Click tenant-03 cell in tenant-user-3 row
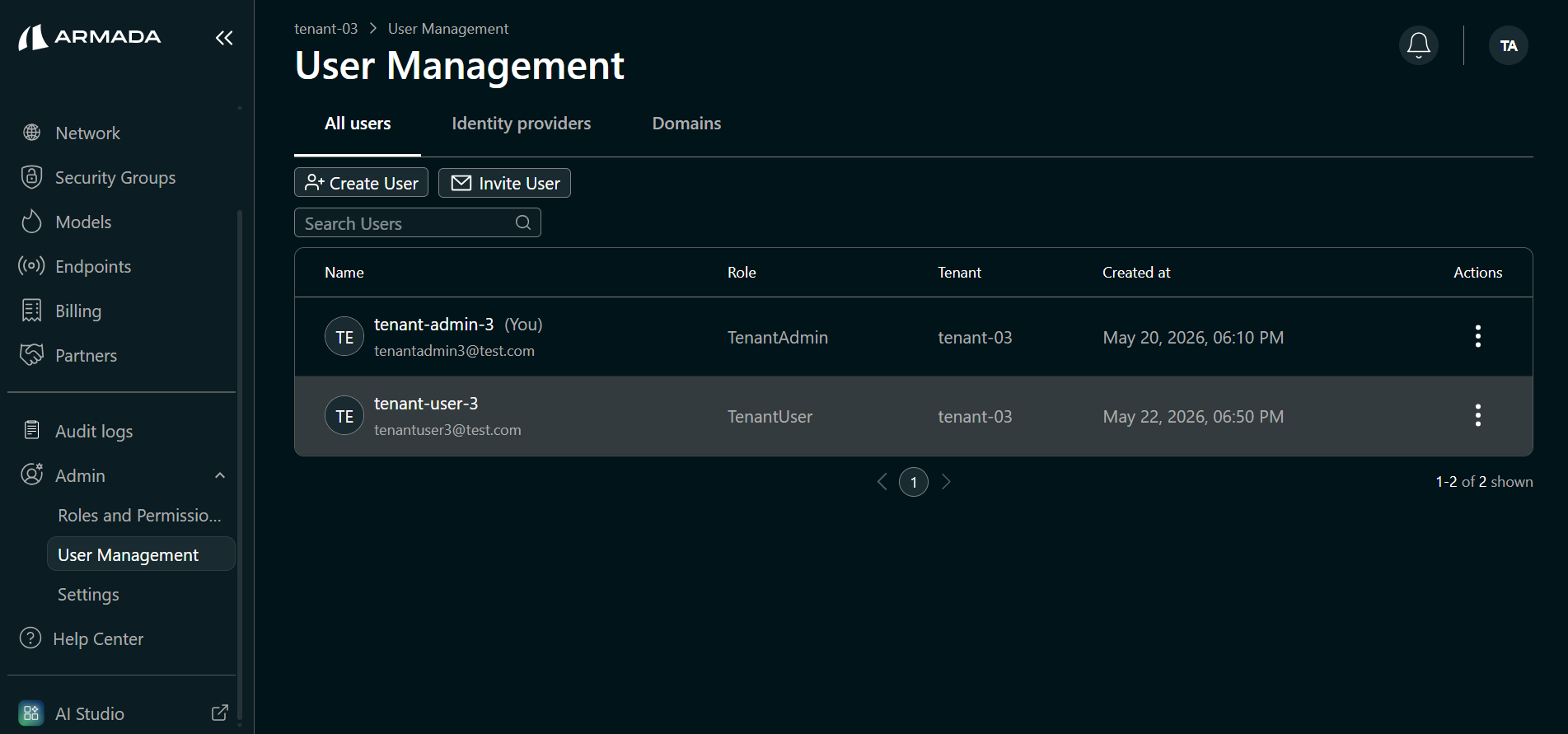The height and width of the screenshot is (734, 1568). pos(975,417)
